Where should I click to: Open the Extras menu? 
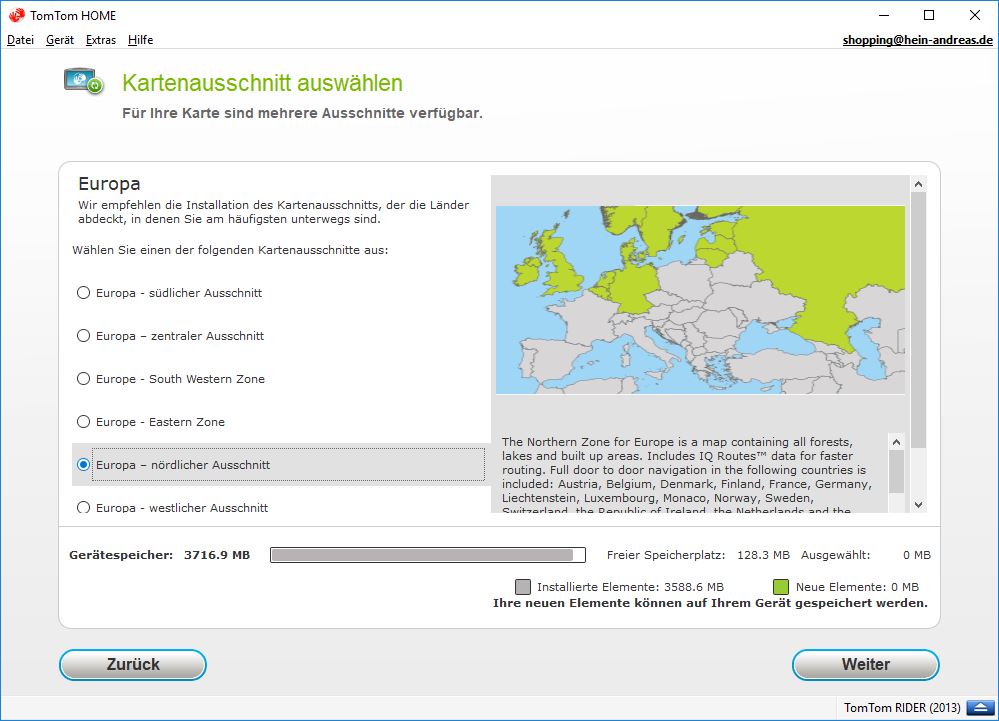[101, 40]
